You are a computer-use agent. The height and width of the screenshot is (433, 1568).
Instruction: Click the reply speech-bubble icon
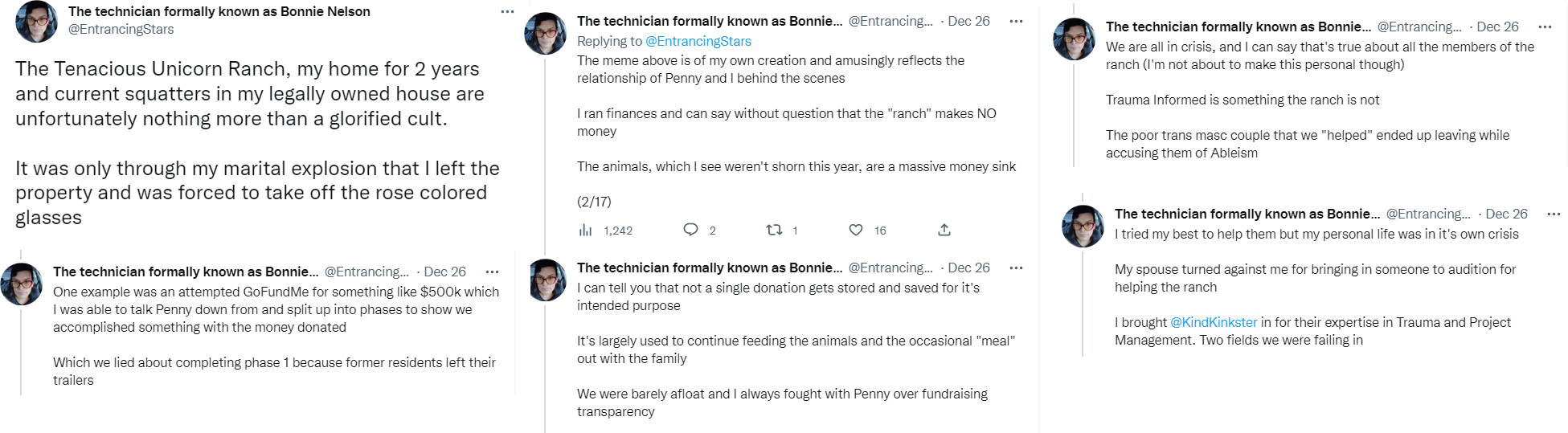click(x=690, y=230)
